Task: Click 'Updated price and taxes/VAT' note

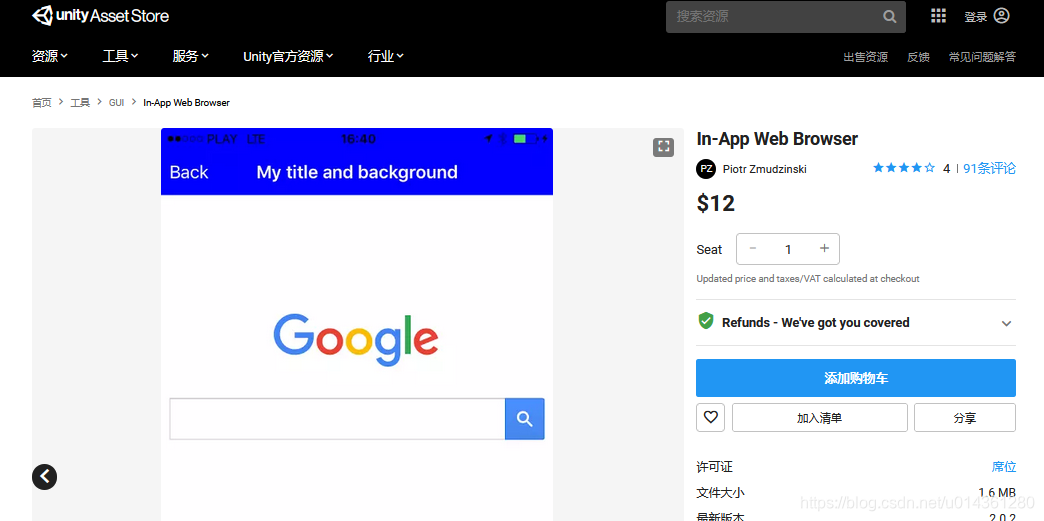Action: (x=808, y=279)
